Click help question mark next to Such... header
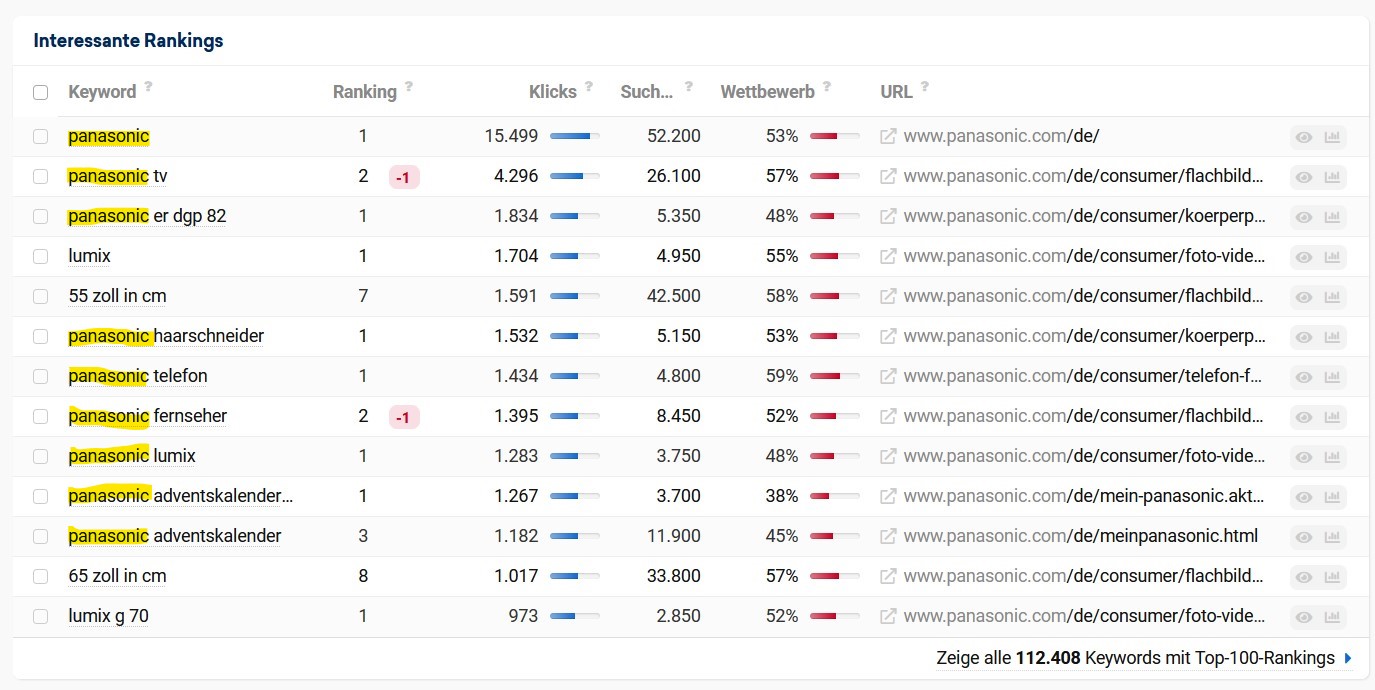 (686, 86)
